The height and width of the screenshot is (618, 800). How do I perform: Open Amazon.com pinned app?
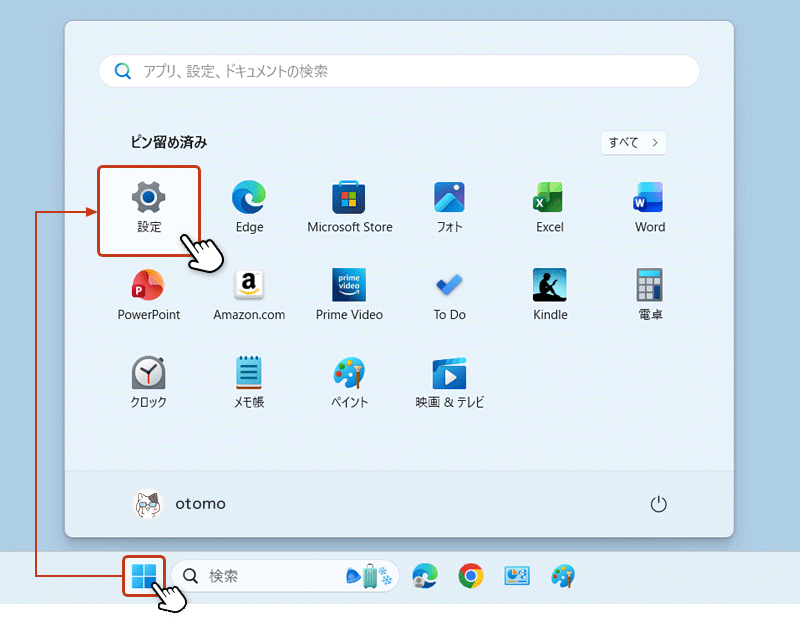pyautogui.click(x=249, y=295)
